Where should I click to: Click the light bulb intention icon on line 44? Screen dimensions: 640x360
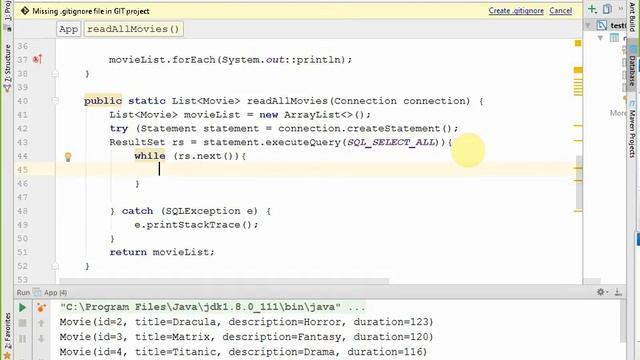[x=68, y=157]
